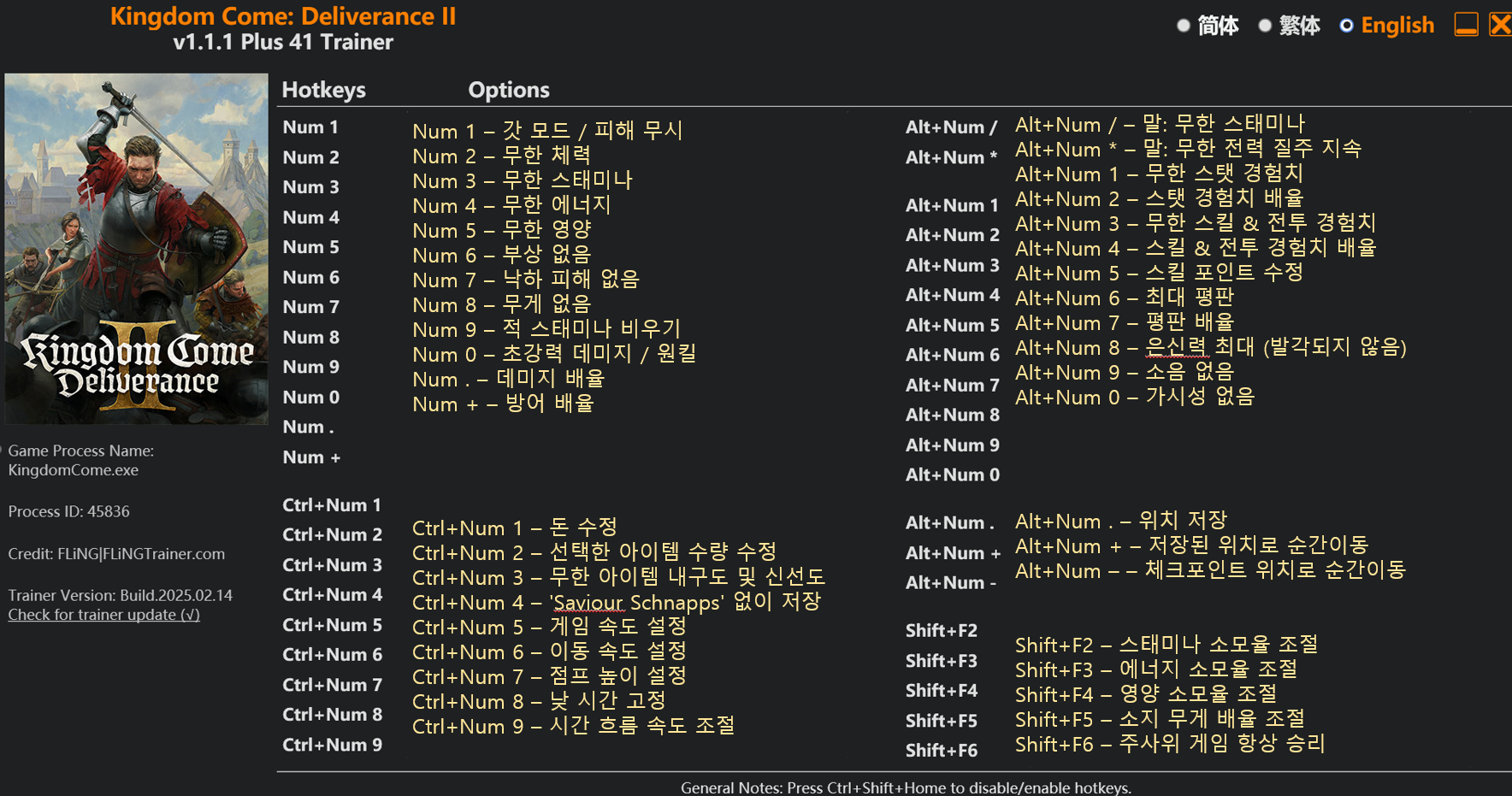The width and height of the screenshot is (1512, 796).
Task: Click the Num 5 hotkey label
Action: pyautogui.click(x=310, y=247)
